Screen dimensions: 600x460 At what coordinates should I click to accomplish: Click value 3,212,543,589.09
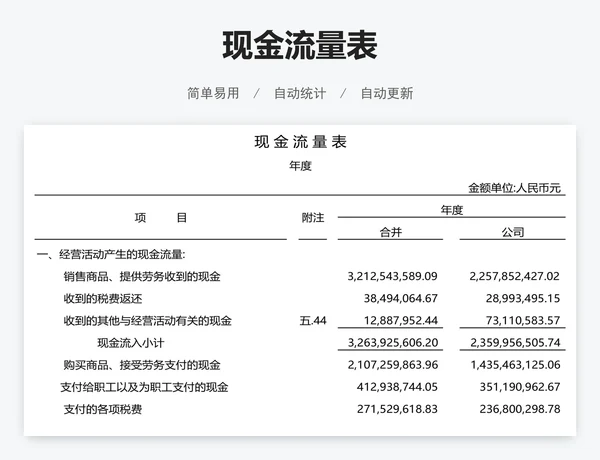[x=393, y=276]
